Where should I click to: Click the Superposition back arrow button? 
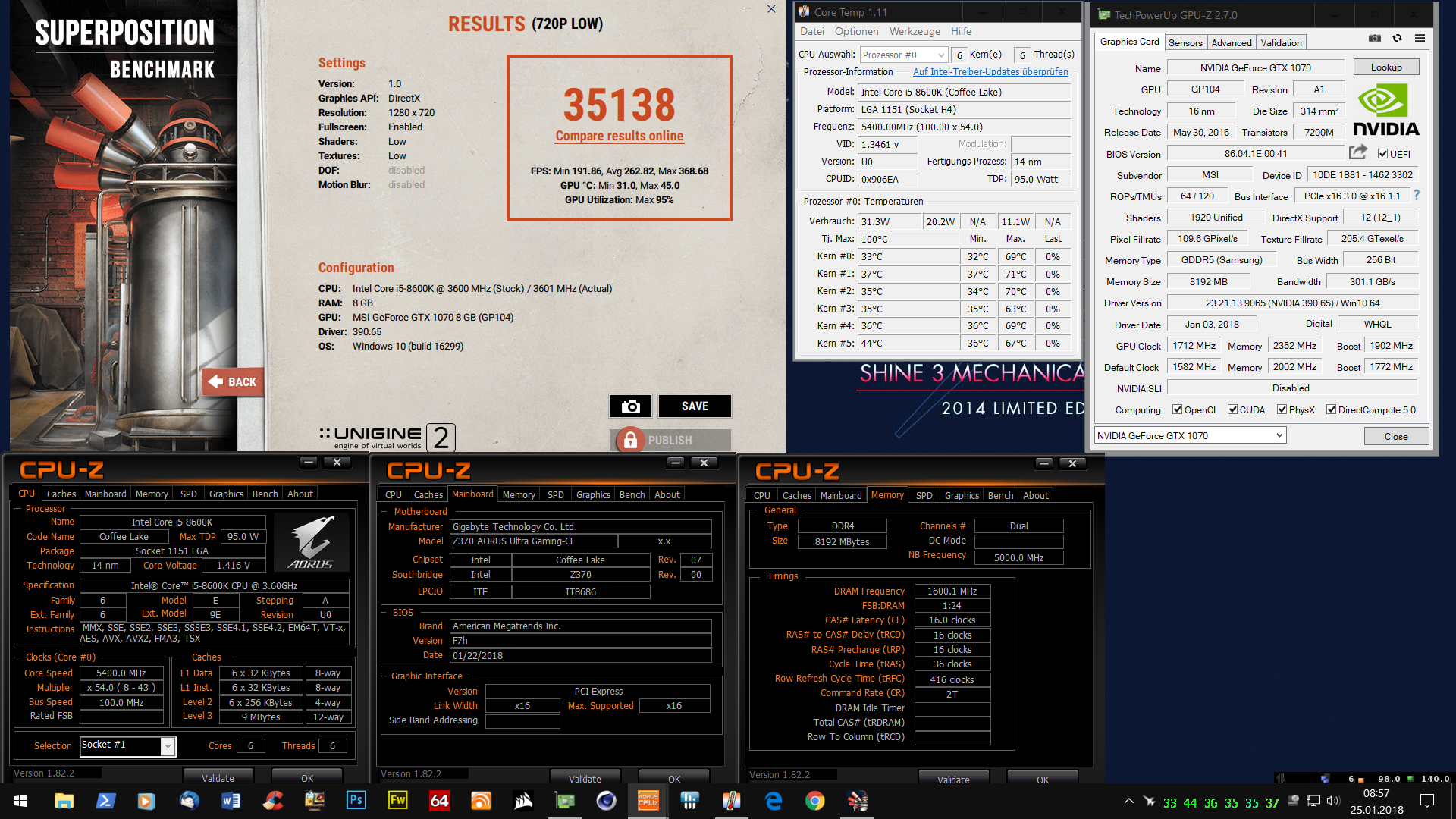click(233, 381)
